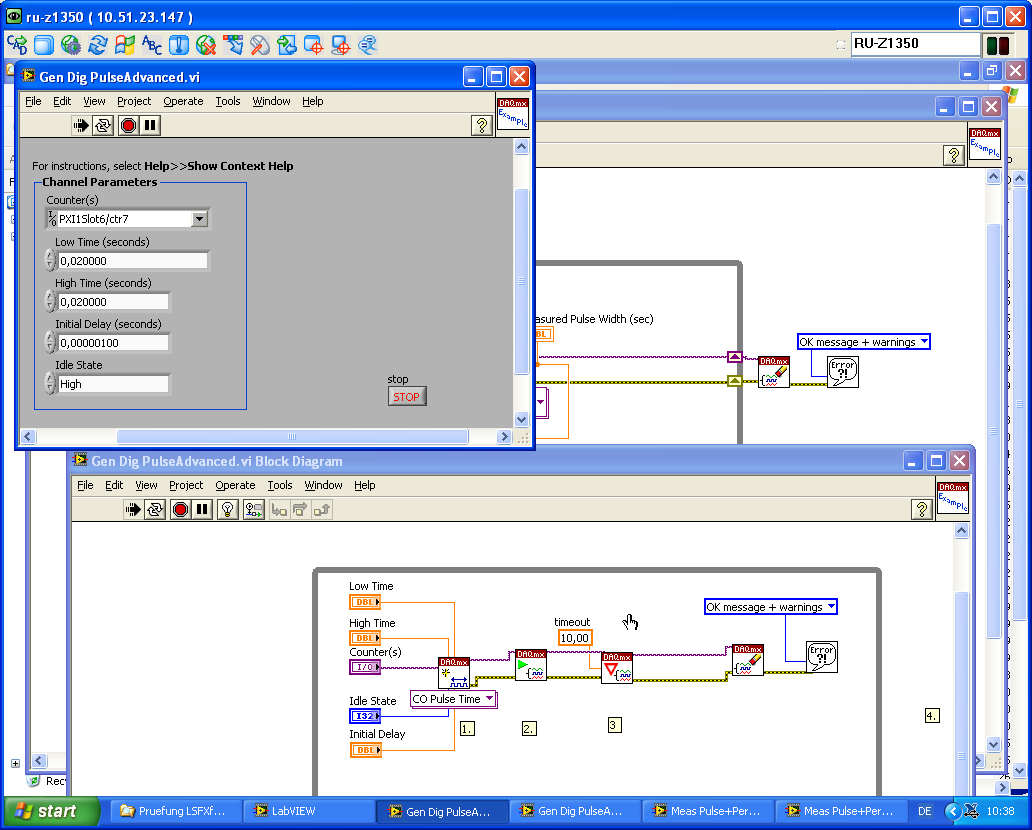The height and width of the screenshot is (830, 1032).
Task: Open context help in front panel window
Action: (x=482, y=125)
